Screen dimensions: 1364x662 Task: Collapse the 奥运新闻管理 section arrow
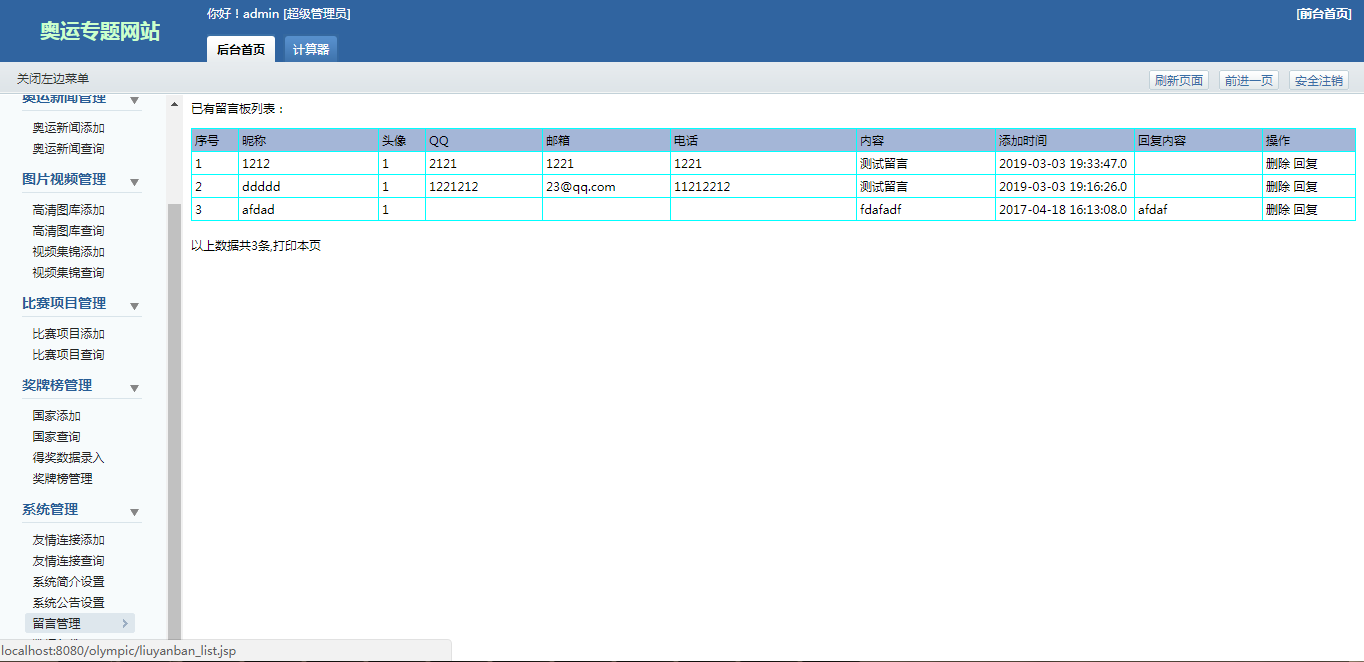pyautogui.click(x=134, y=100)
